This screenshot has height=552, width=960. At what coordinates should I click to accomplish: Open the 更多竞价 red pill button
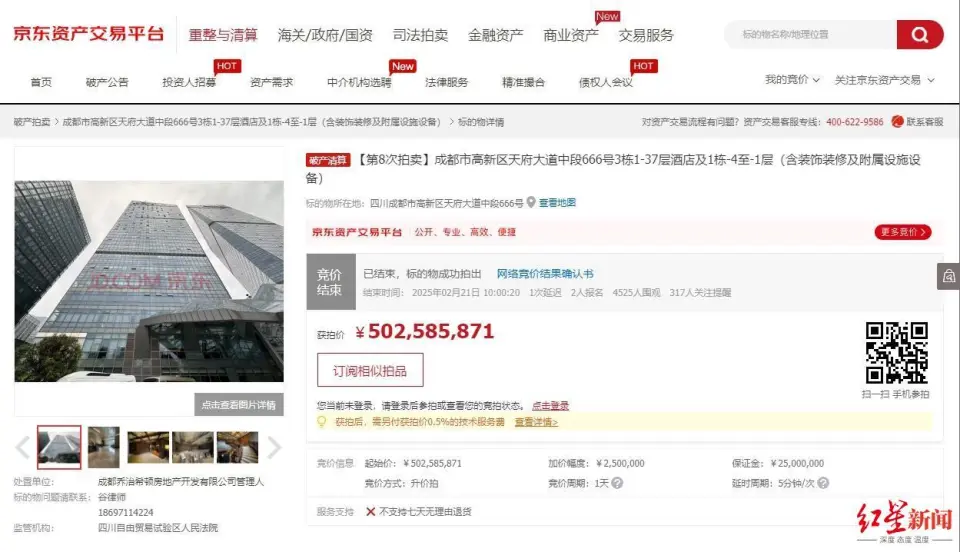(x=902, y=232)
